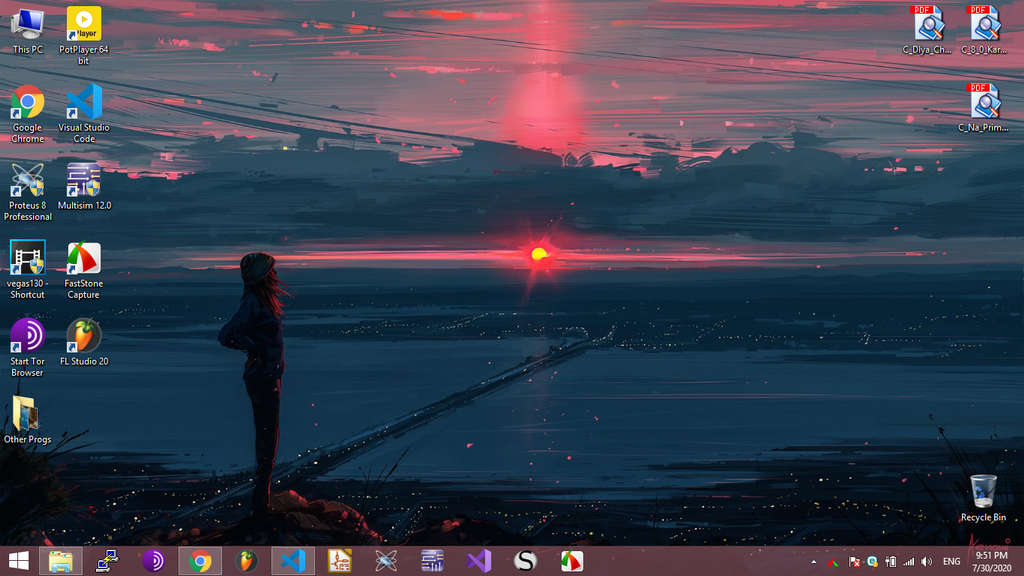Select Google Chrome desktop shortcut
Viewport: 1024px width, 576px height.
[27, 114]
